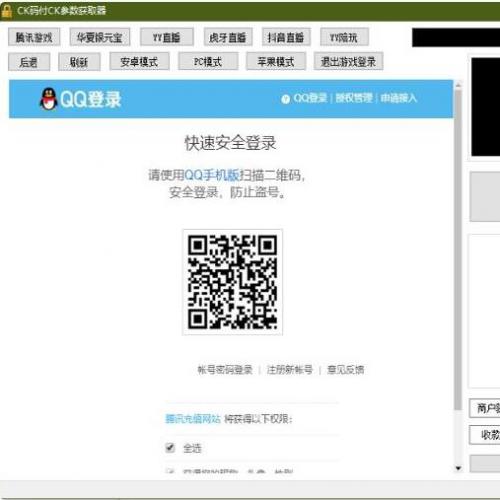Switch to YY直播 channel
This screenshot has height=500, width=500.
pos(167,37)
